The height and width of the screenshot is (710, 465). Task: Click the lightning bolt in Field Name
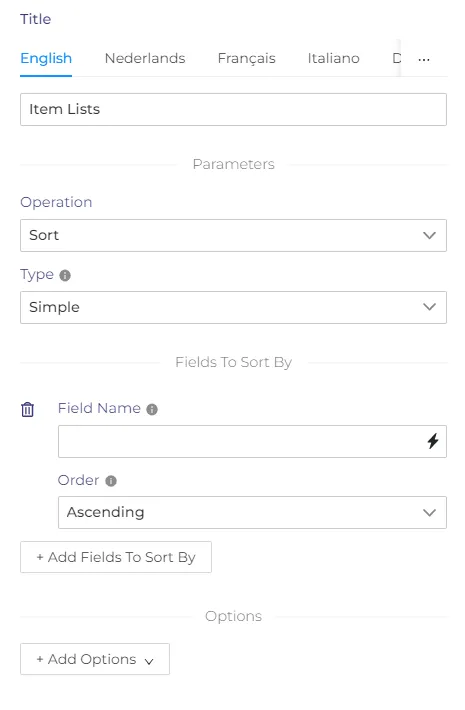432,441
